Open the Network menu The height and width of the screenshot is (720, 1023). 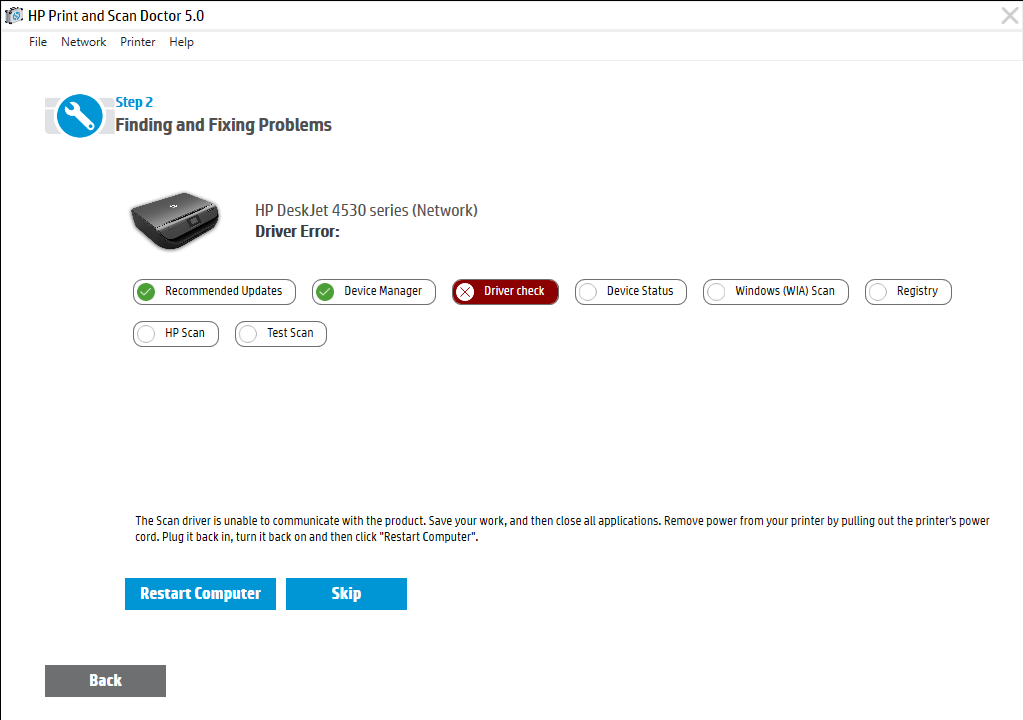pyautogui.click(x=84, y=42)
